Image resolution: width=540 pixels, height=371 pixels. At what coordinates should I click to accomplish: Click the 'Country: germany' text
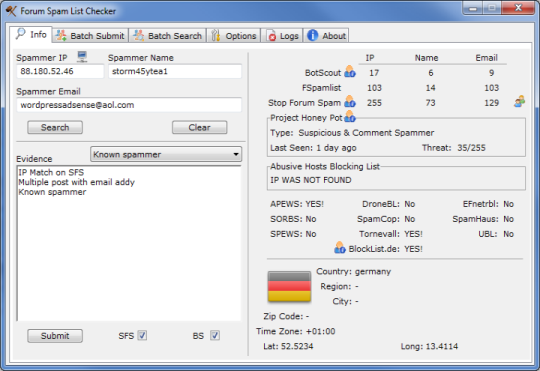click(354, 271)
